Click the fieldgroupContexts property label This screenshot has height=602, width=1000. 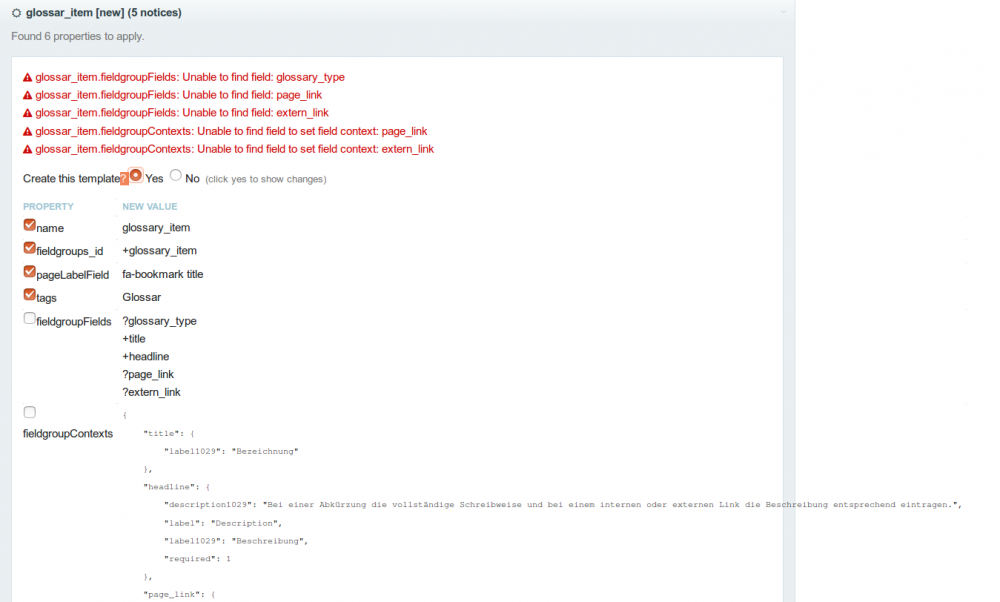(68, 434)
